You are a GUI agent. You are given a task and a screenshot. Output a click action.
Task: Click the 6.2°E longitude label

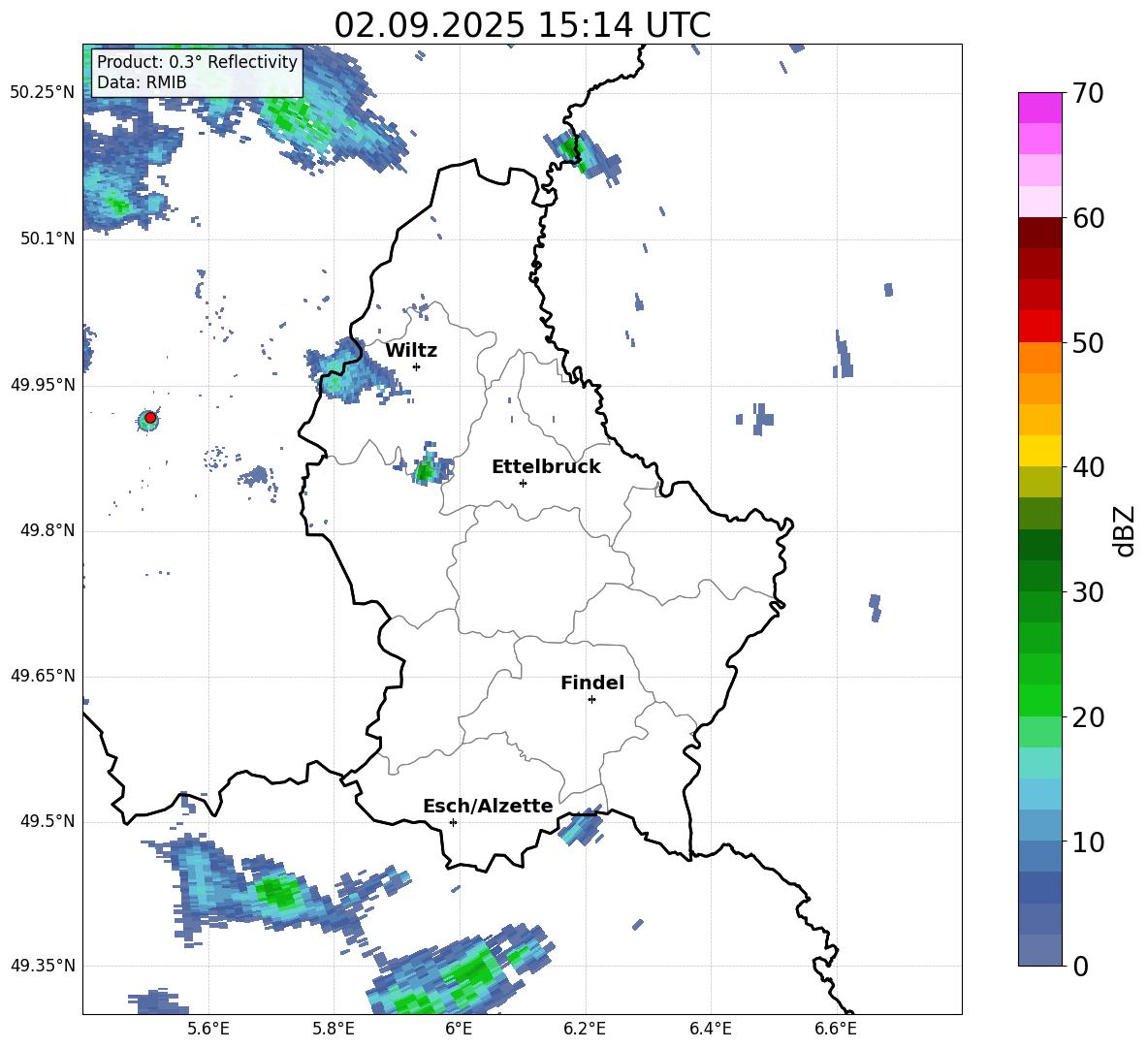tap(585, 1029)
